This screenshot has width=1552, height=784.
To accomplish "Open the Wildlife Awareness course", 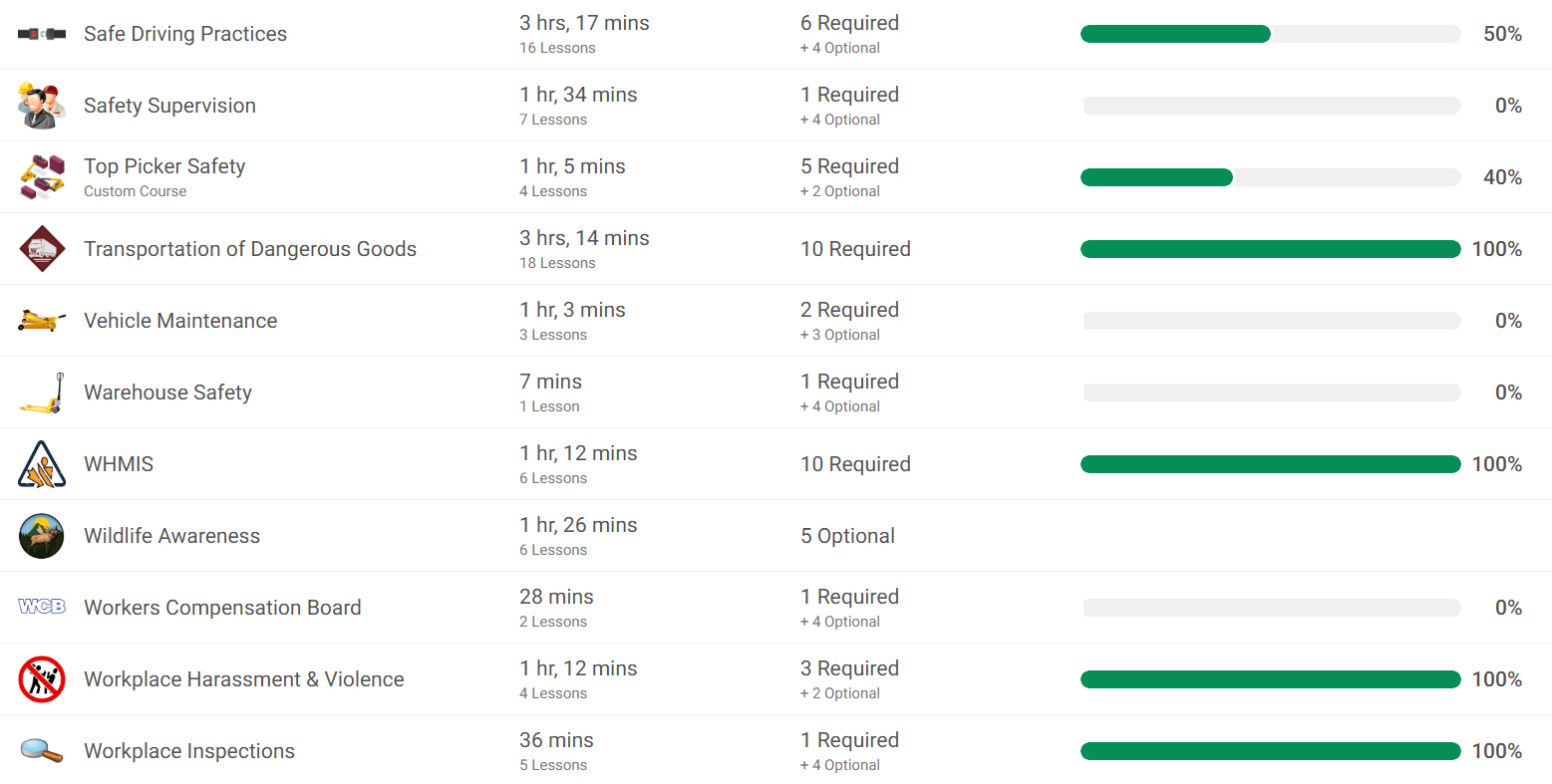I will click(171, 536).
